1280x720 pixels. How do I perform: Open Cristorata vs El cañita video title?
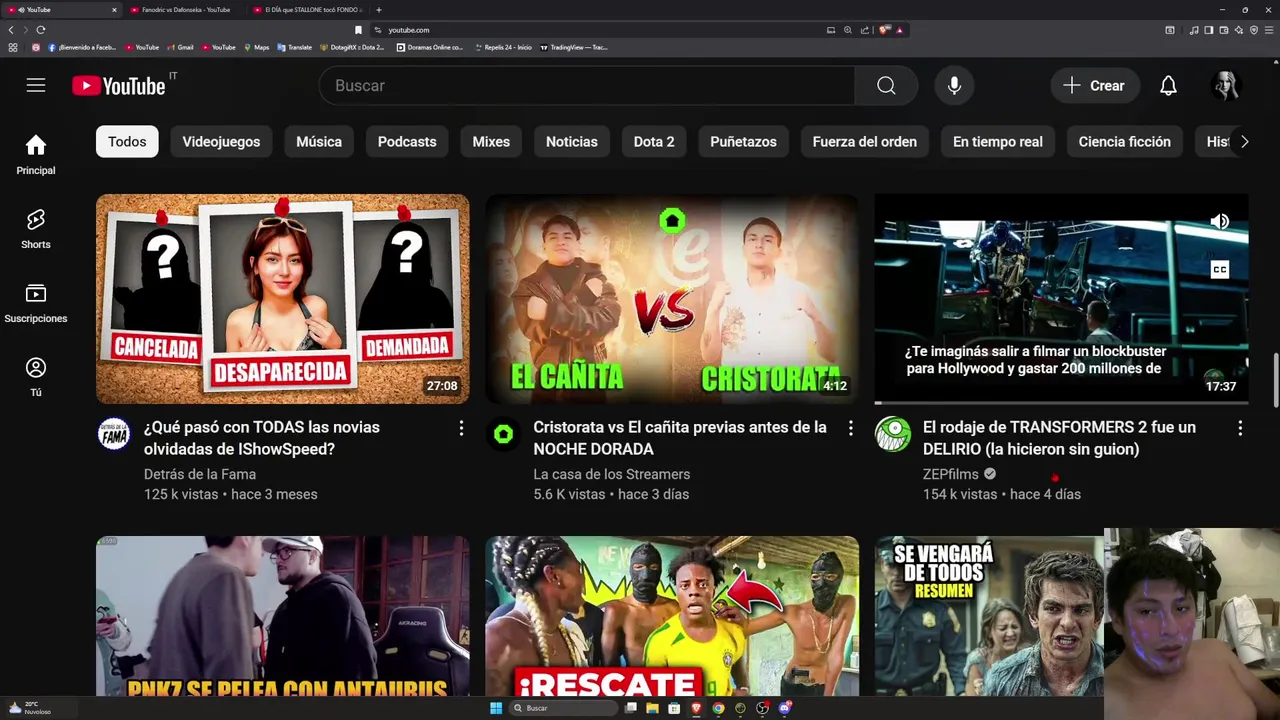coord(680,438)
